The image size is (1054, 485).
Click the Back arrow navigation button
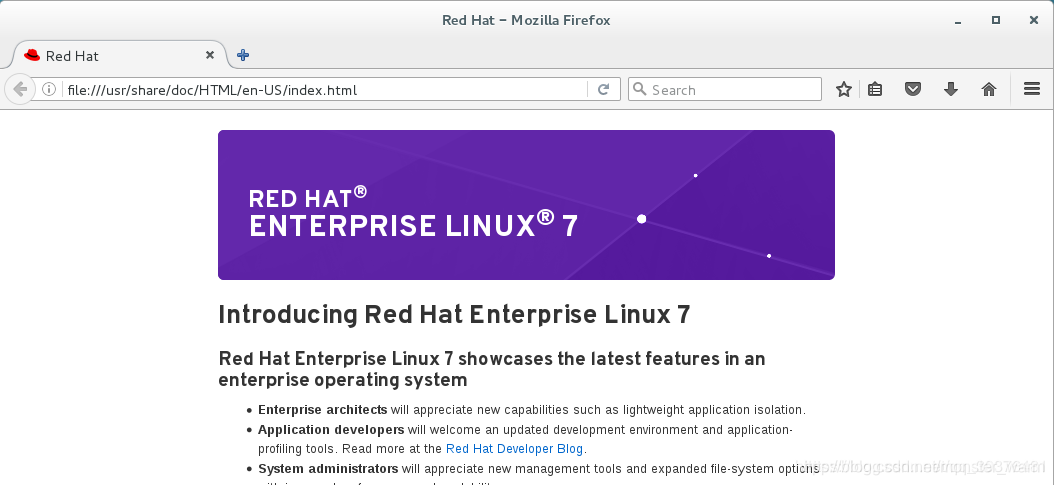tap(20, 89)
